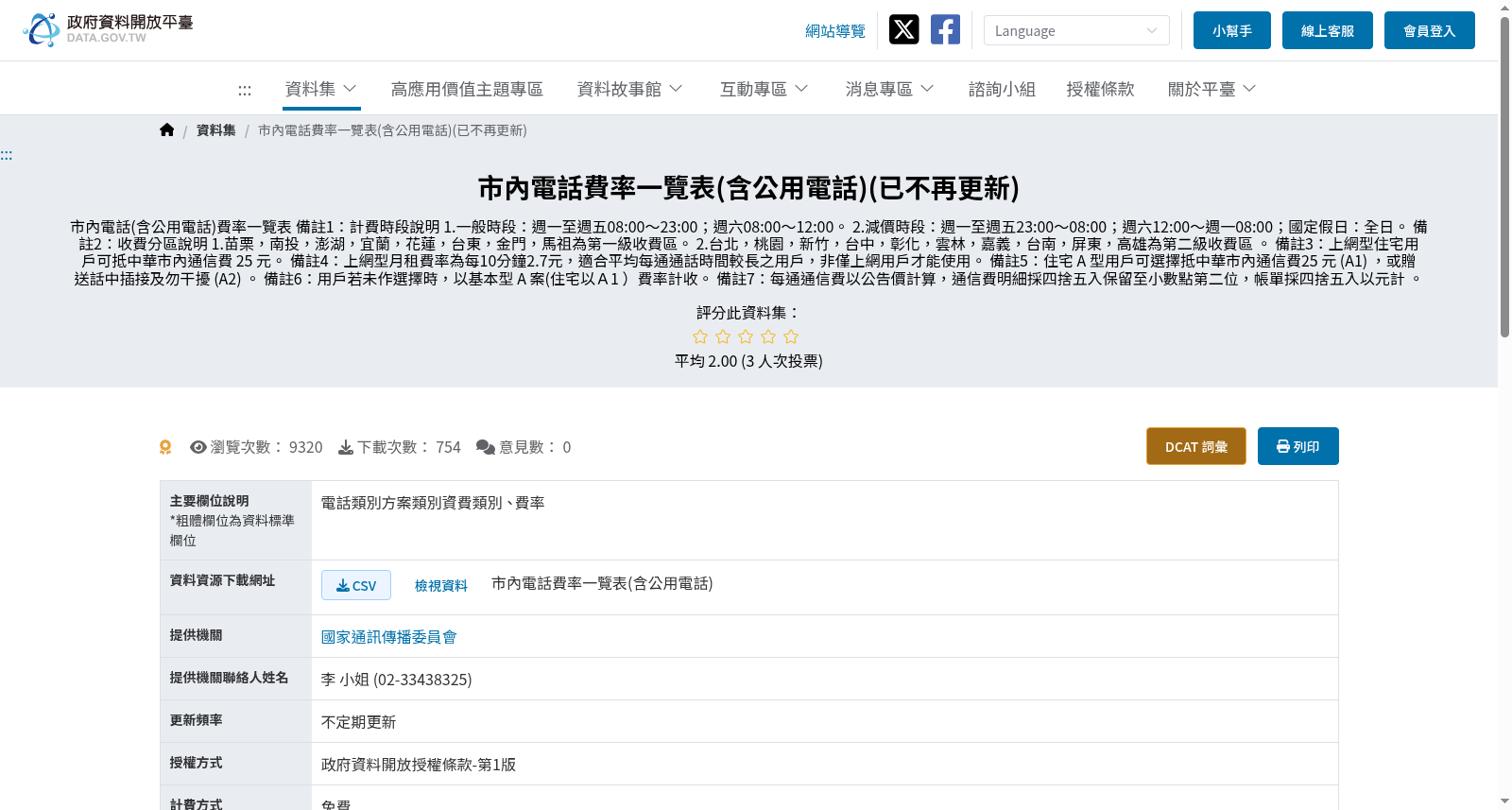Open the X (Twitter) social icon
The width and height of the screenshot is (1512, 810).
click(903, 29)
